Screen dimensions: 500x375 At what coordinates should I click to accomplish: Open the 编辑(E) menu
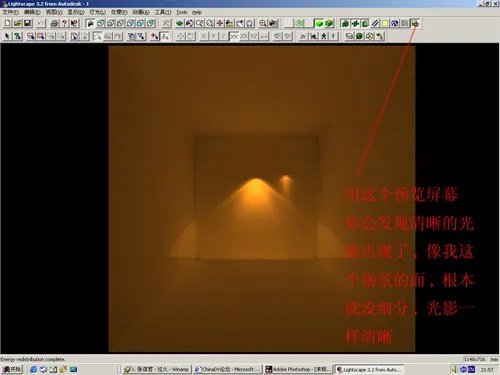click(x=32, y=12)
